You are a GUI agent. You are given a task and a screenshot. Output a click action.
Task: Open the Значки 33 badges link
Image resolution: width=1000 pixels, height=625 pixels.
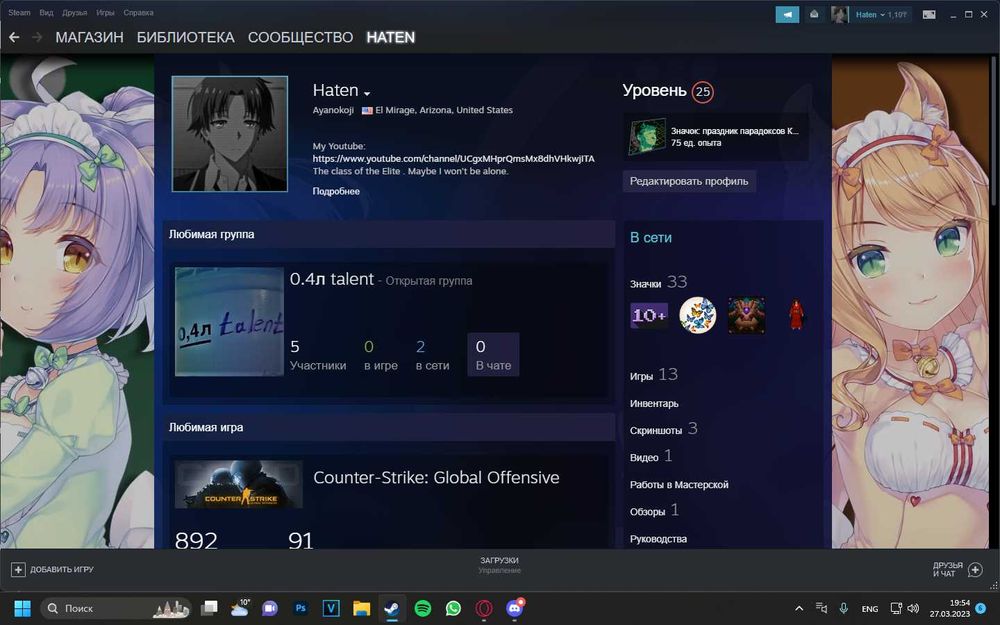click(x=658, y=283)
